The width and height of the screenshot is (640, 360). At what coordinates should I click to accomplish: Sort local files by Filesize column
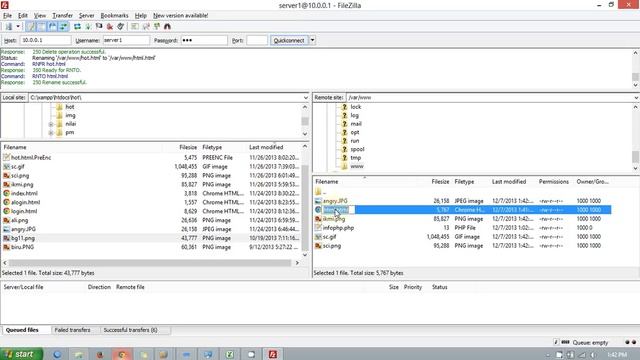point(188,147)
